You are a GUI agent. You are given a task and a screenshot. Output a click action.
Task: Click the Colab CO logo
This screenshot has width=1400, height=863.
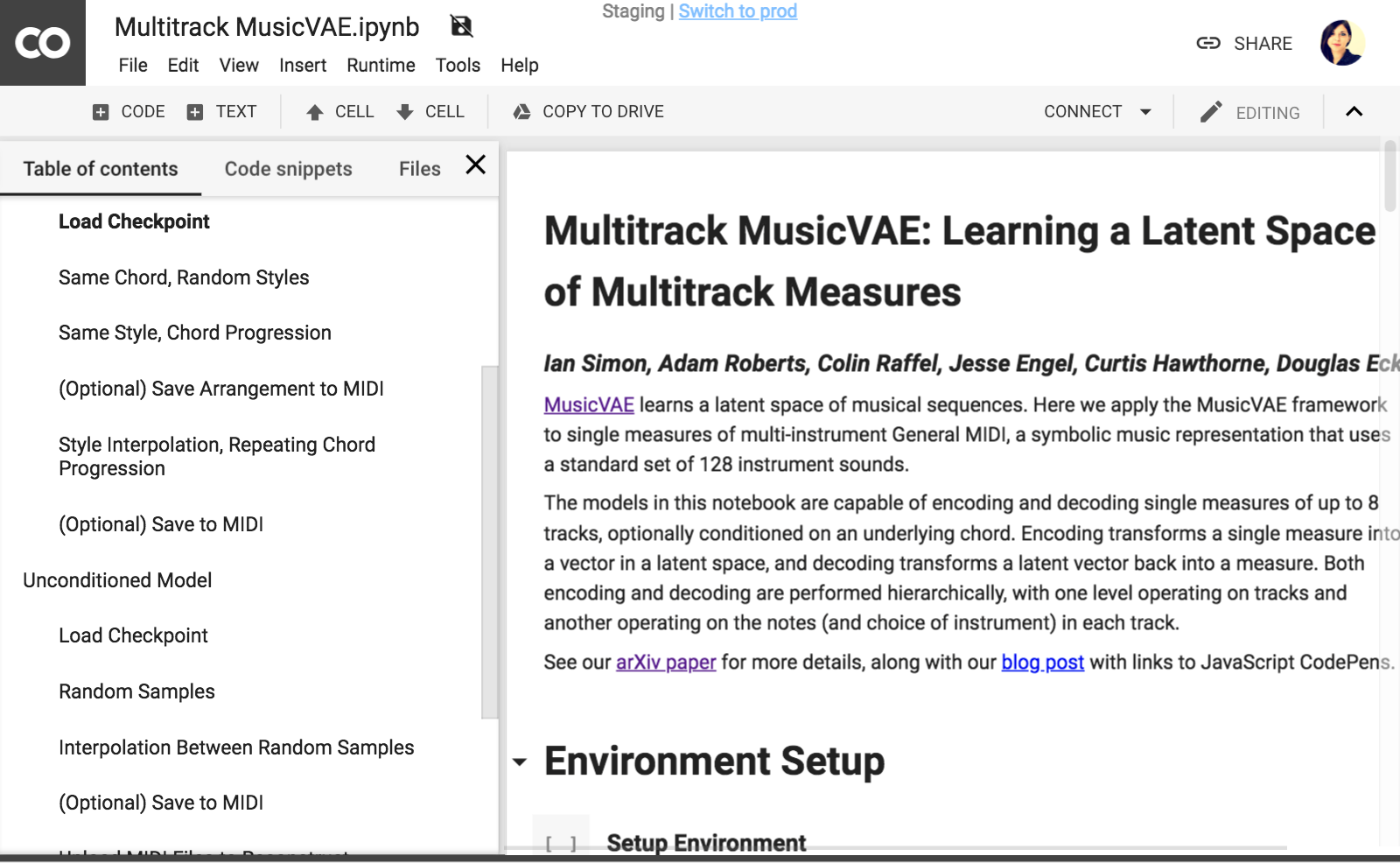coord(42,43)
